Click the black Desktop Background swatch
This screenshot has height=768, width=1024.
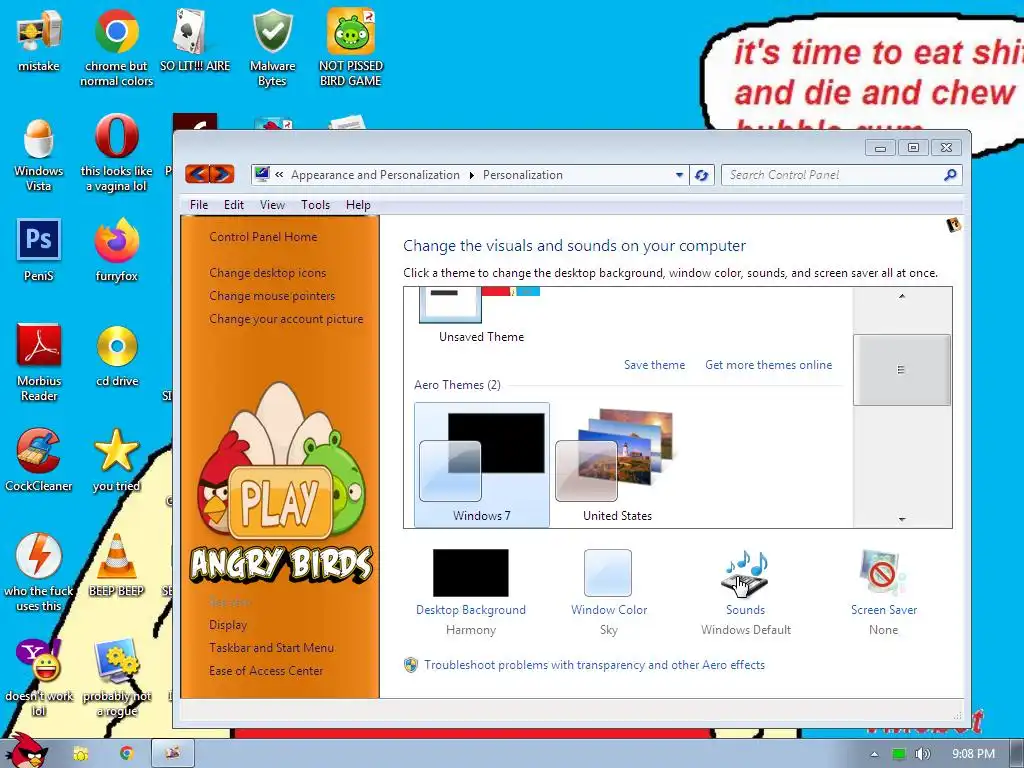click(x=471, y=573)
